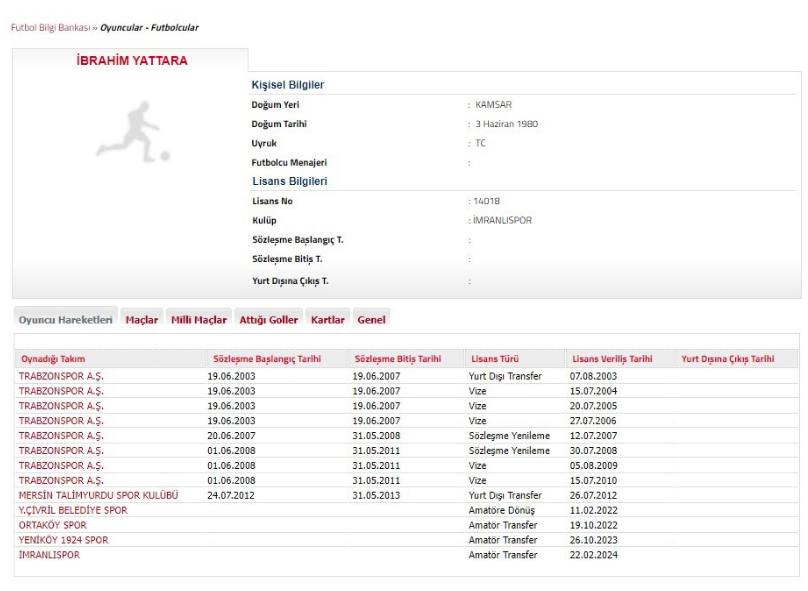Open the YENİKÖY 1924 SPOR link

coord(63,541)
